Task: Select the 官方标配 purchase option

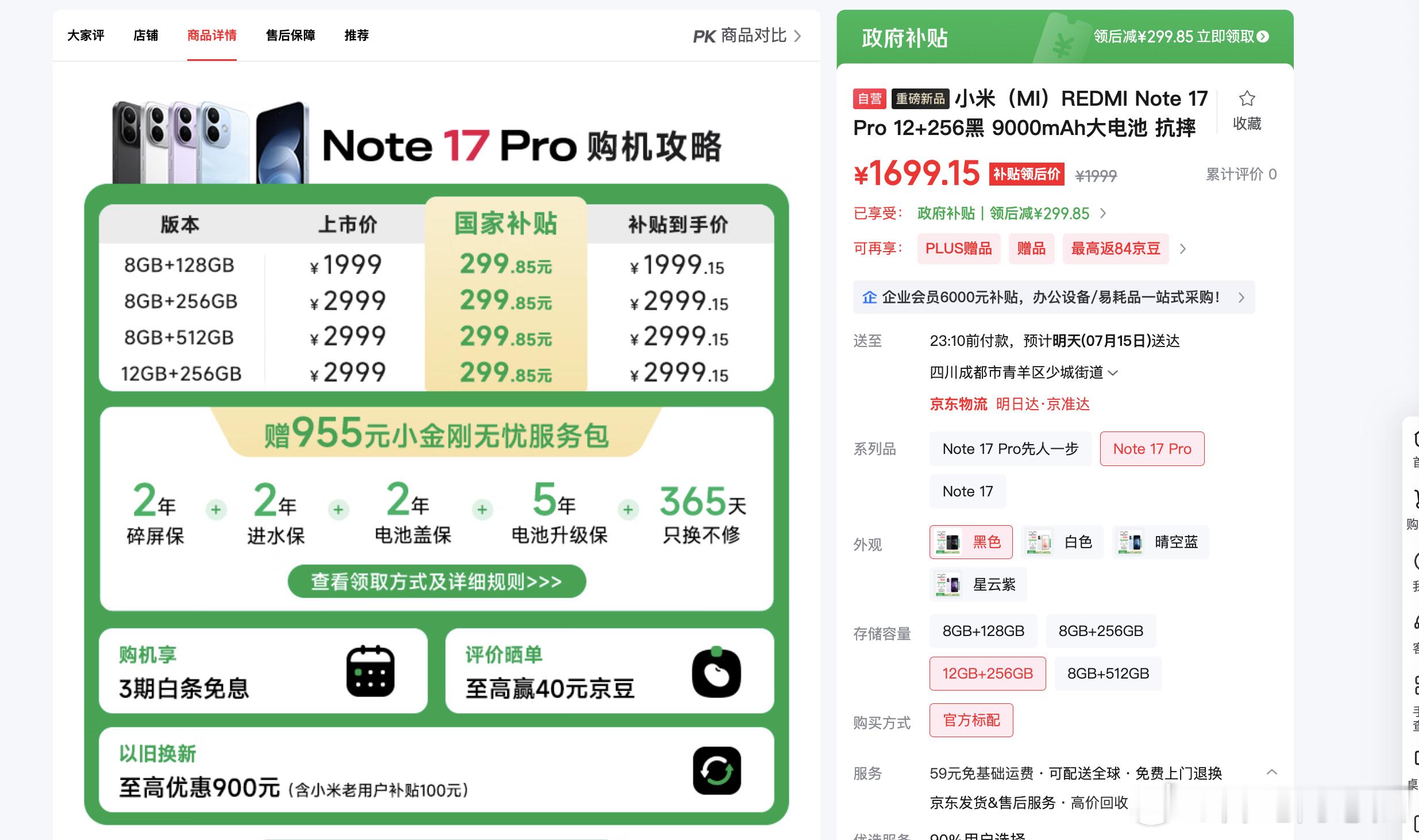Action: (x=971, y=720)
